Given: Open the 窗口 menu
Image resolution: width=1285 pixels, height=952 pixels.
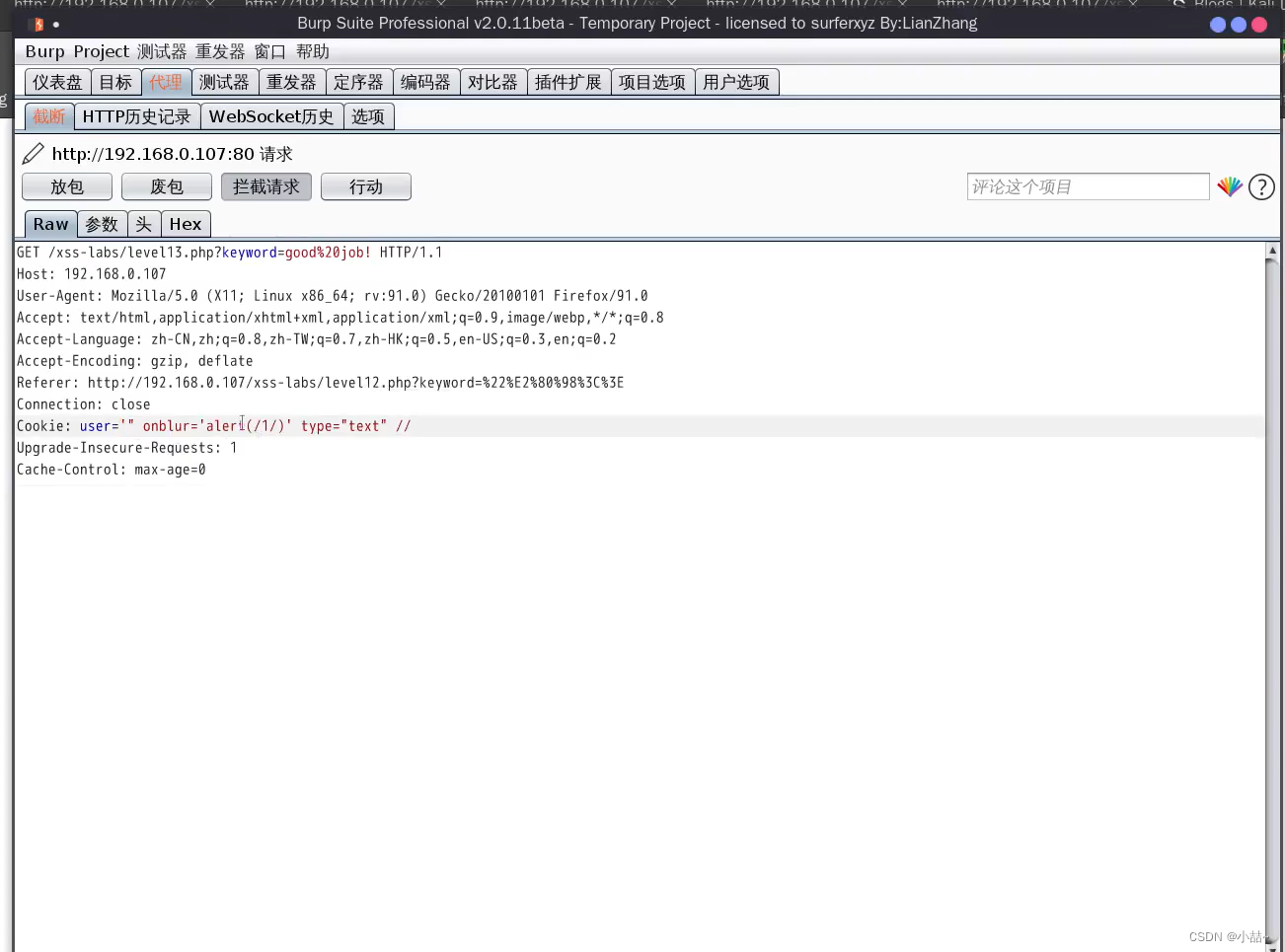Looking at the screenshot, I should [269, 51].
